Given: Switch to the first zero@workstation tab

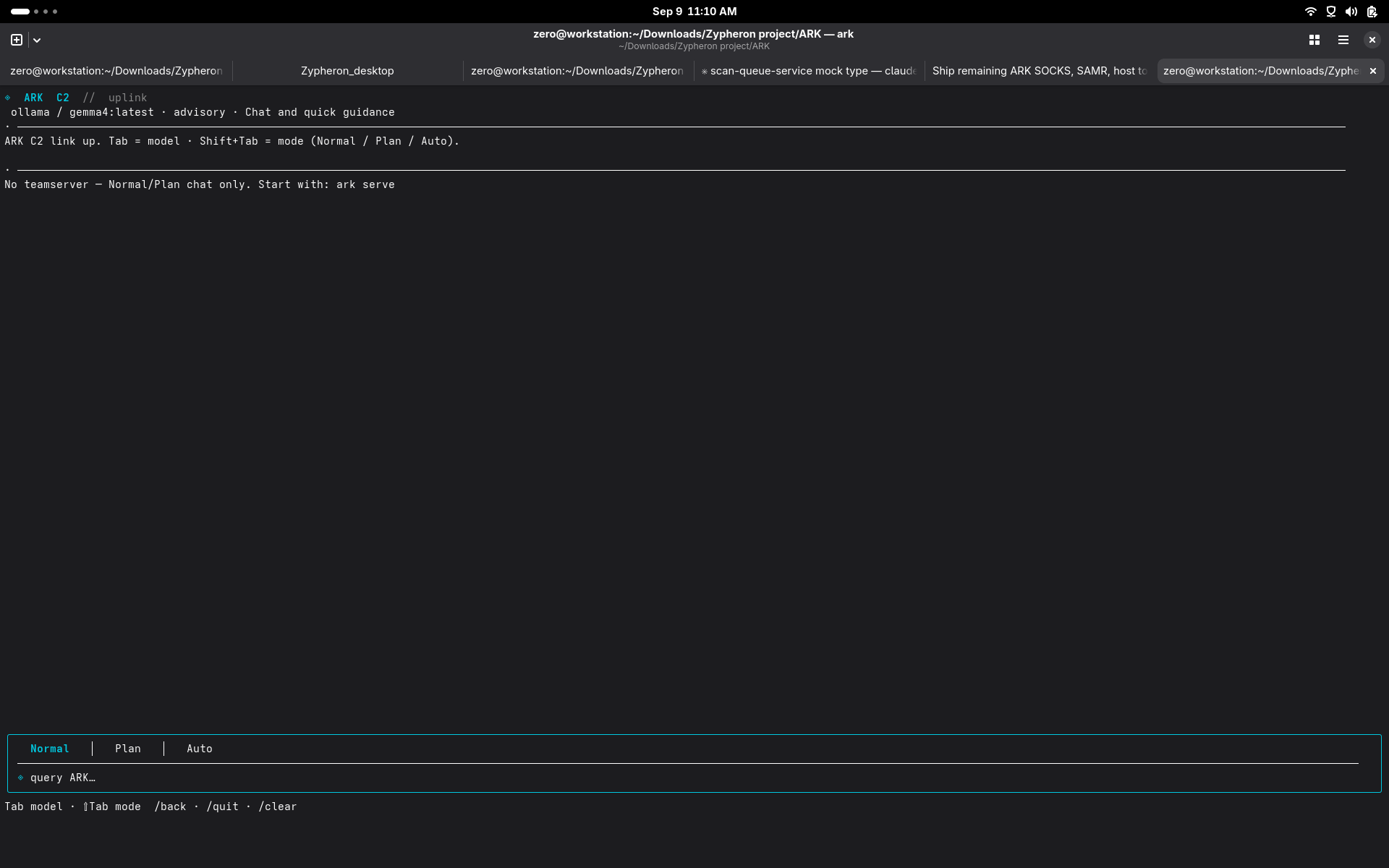Looking at the screenshot, I should (116, 71).
